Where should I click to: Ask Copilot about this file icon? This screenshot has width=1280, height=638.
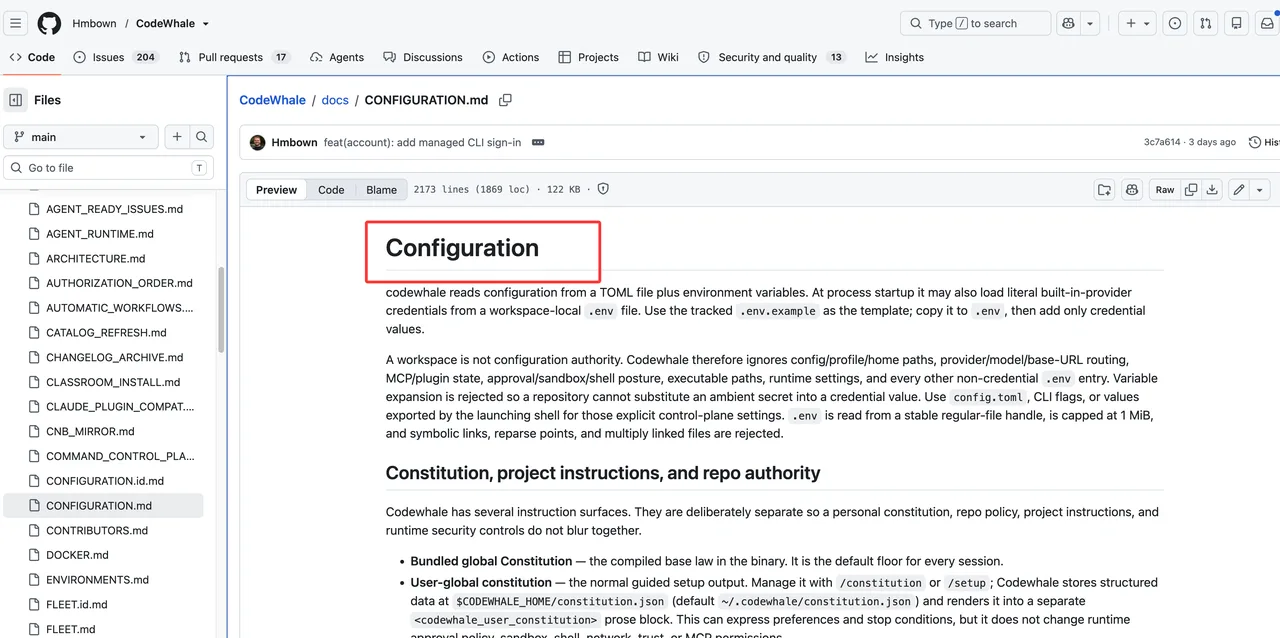(x=1132, y=189)
